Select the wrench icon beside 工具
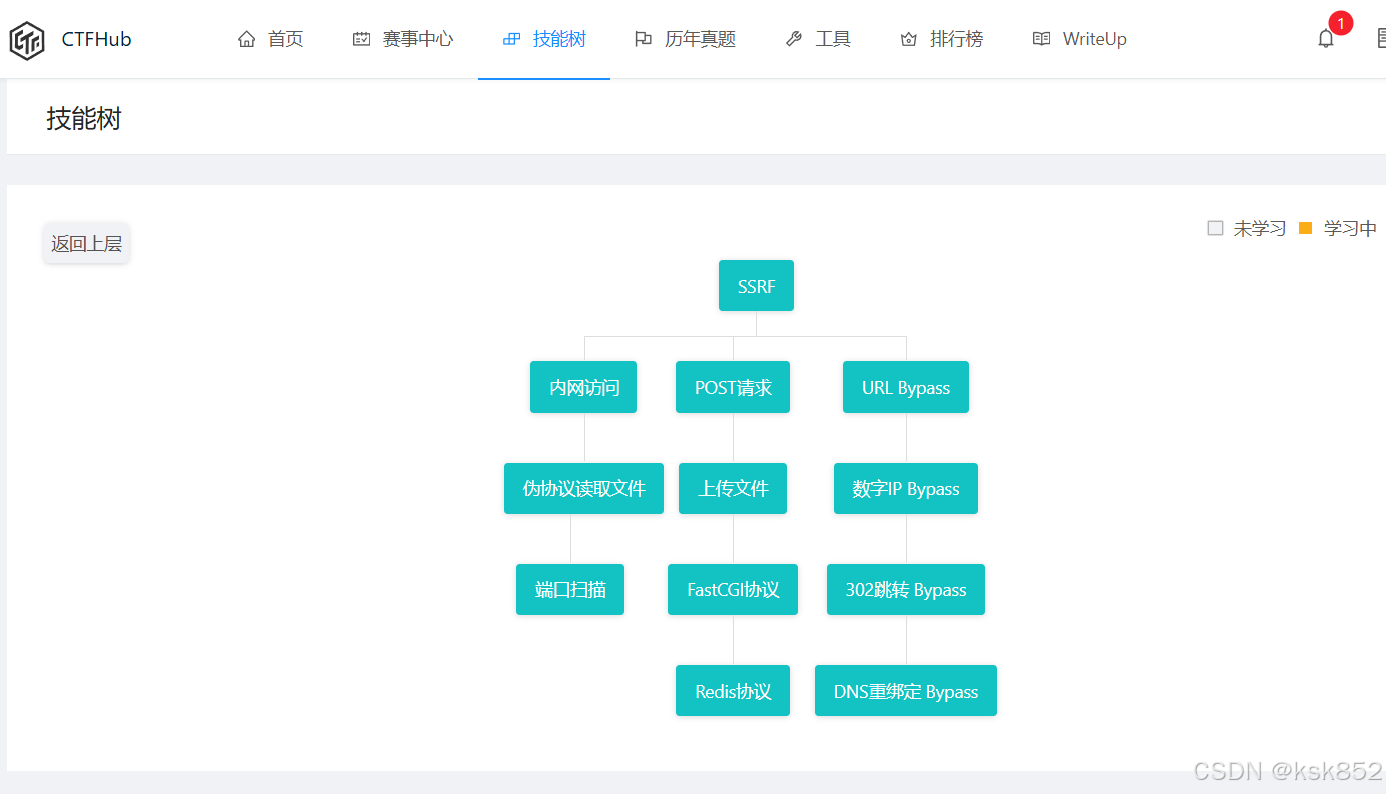 [793, 38]
